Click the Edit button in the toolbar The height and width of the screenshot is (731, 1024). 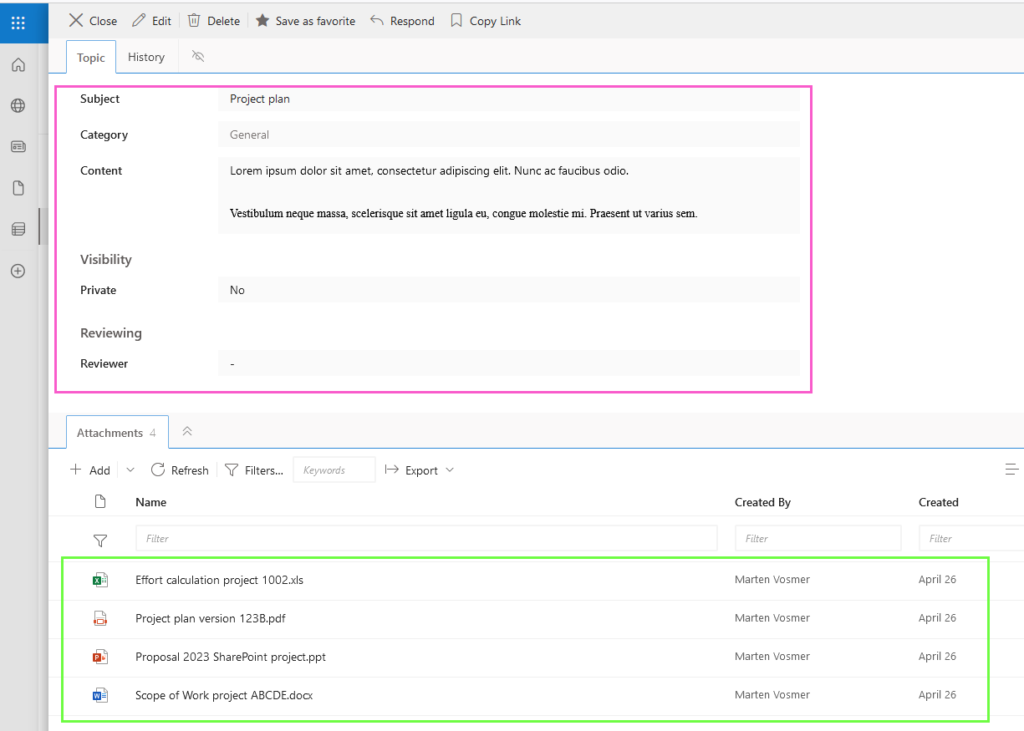click(151, 20)
